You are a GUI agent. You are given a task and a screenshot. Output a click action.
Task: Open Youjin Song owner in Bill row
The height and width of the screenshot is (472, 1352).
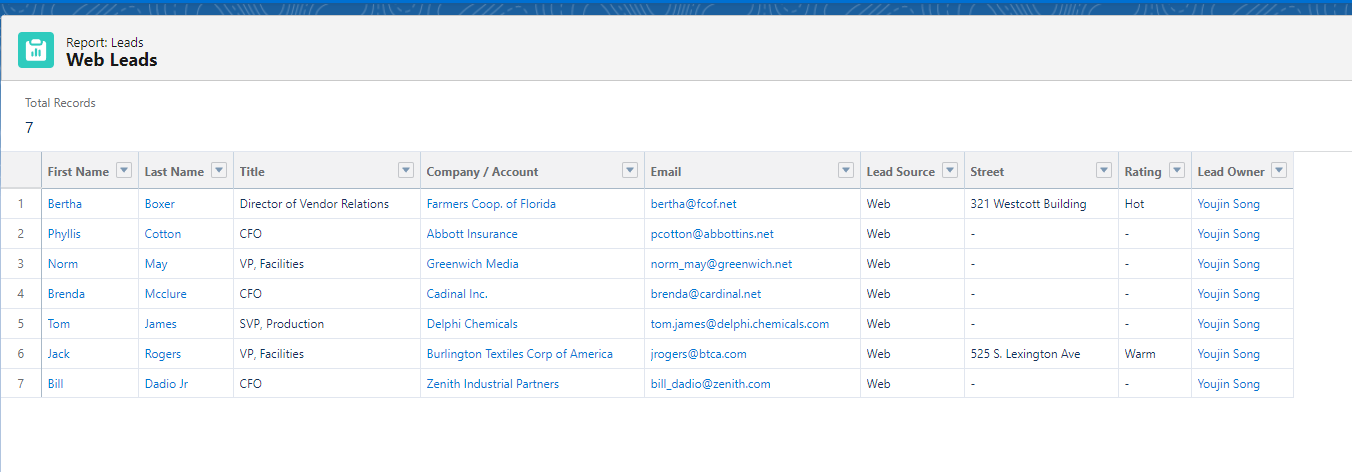pyautogui.click(x=1229, y=384)
